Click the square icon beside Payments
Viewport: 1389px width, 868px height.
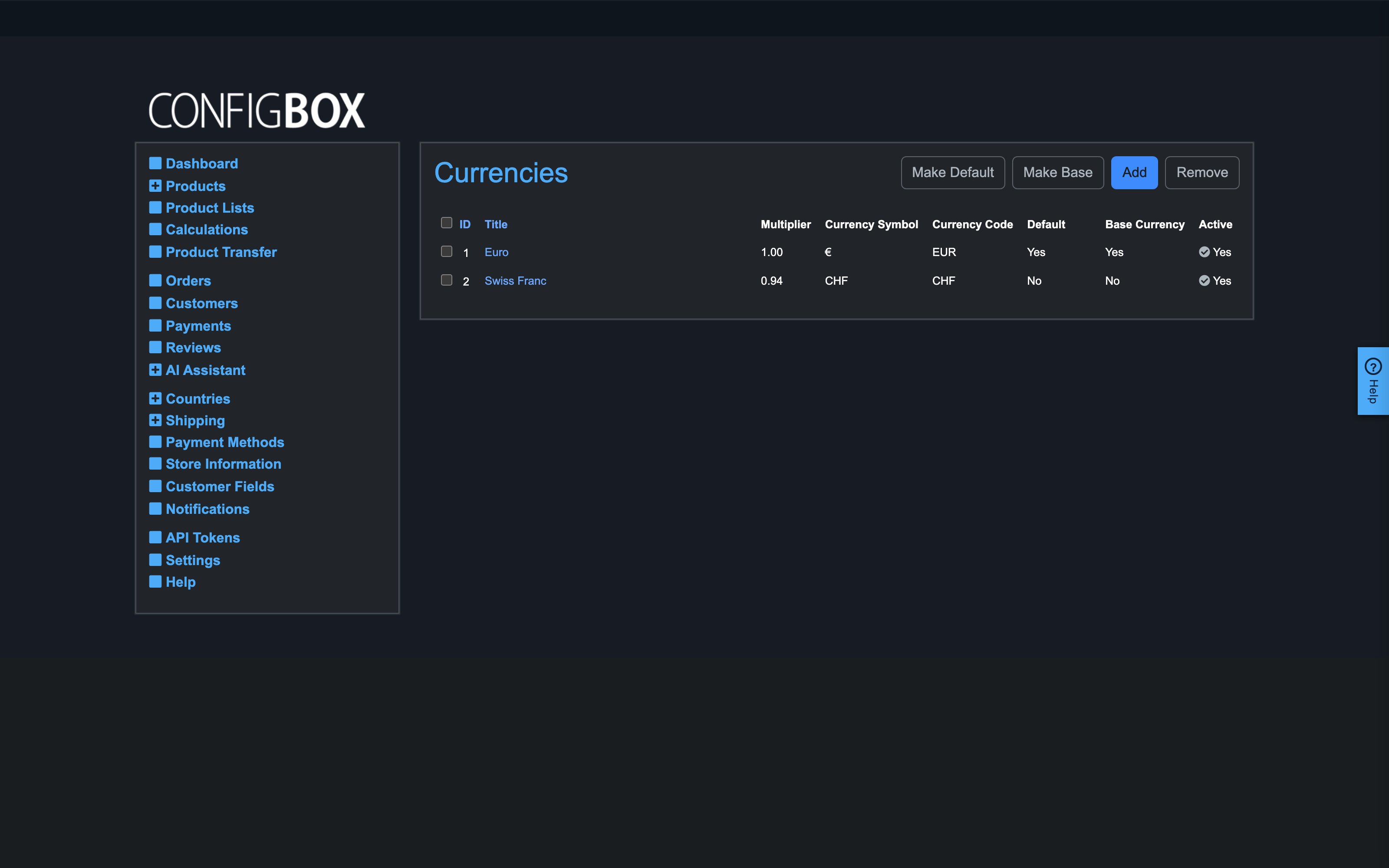[x=155, y=325]
